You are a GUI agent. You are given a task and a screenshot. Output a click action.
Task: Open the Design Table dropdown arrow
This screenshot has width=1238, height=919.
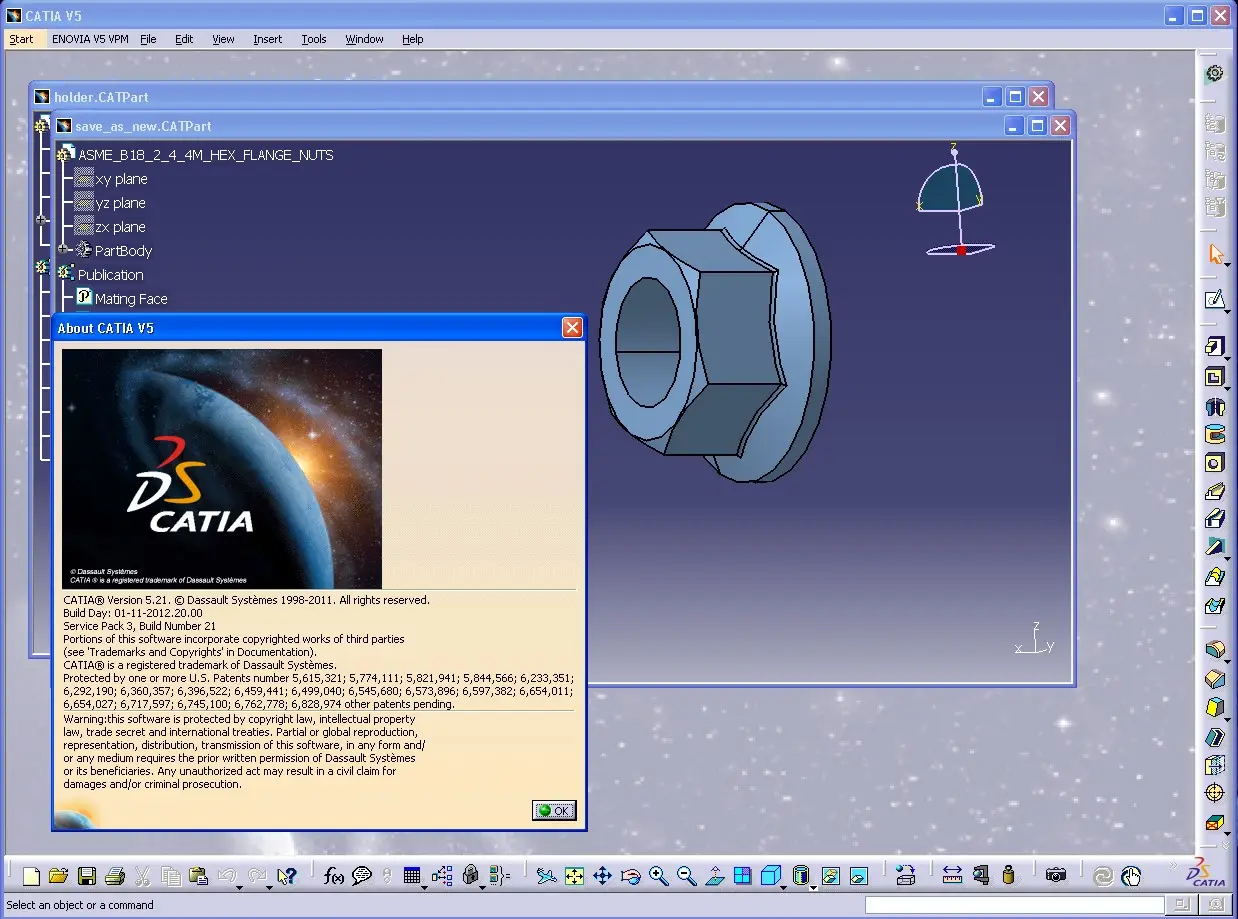point(424,887)
